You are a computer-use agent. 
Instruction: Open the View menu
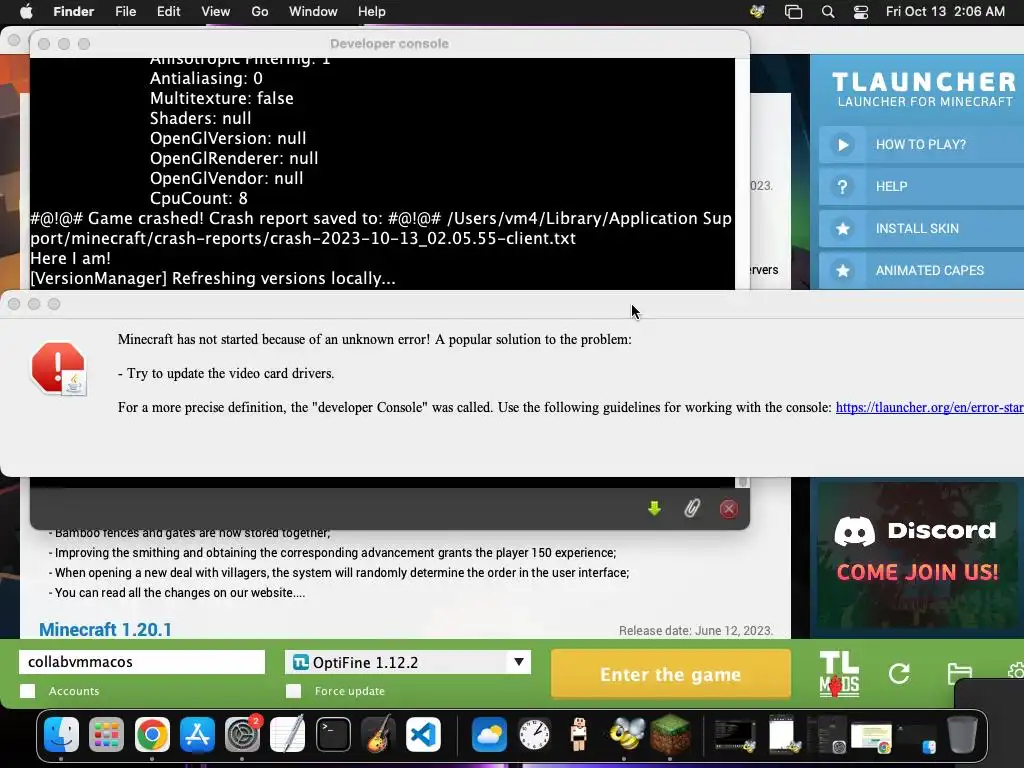pyautogui.click(x=216, y=12)
